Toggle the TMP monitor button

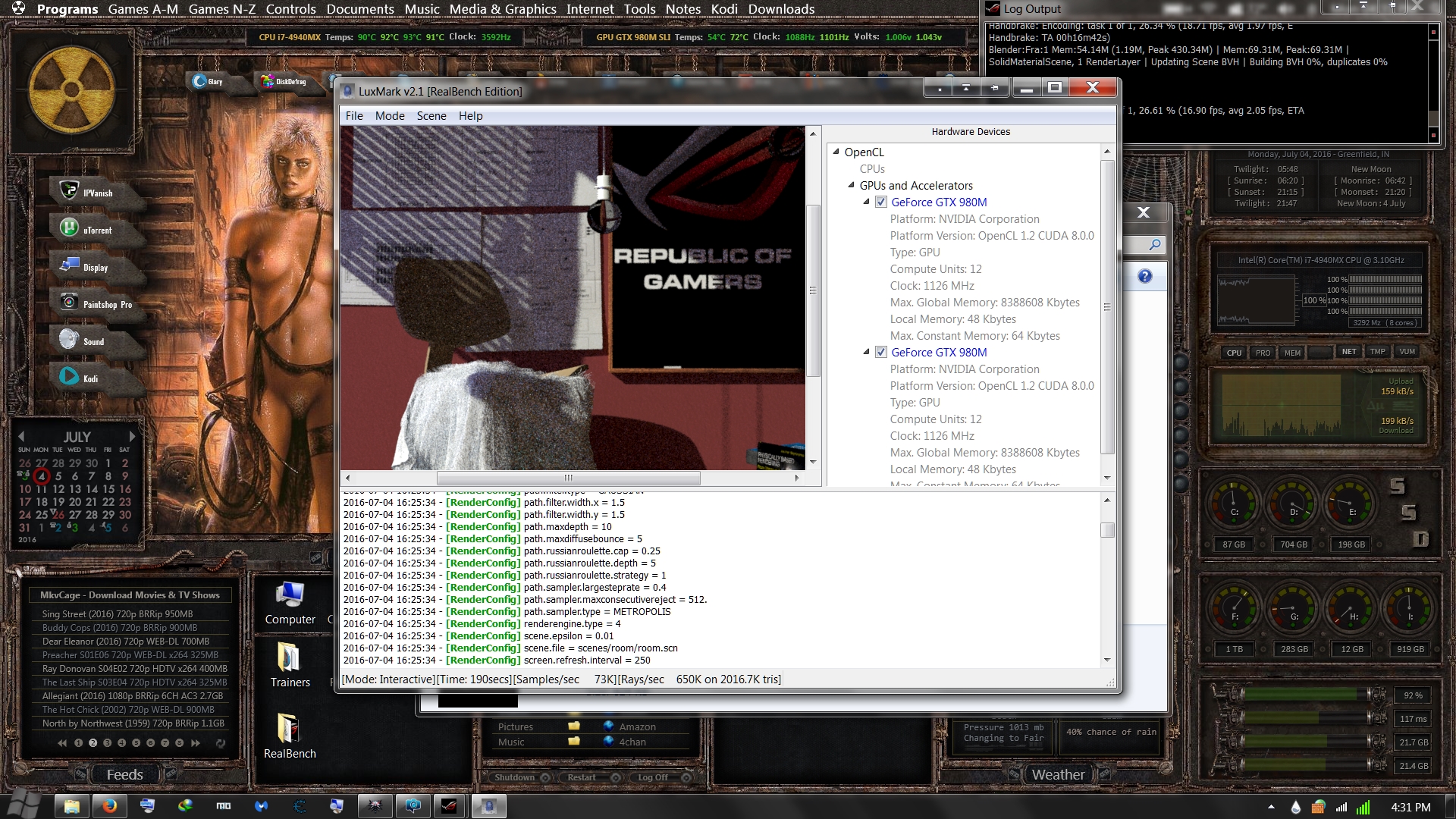tap(1377, 351)
